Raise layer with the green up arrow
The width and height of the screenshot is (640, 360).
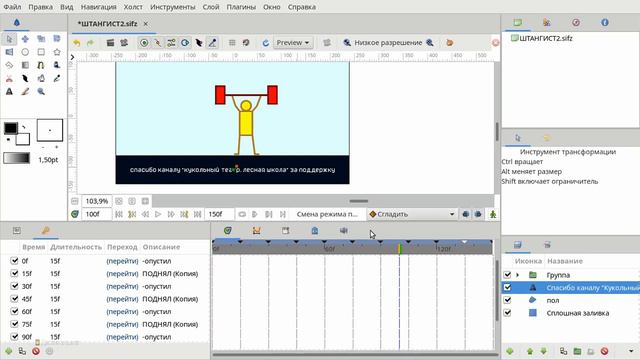click(x=530, y=351)
